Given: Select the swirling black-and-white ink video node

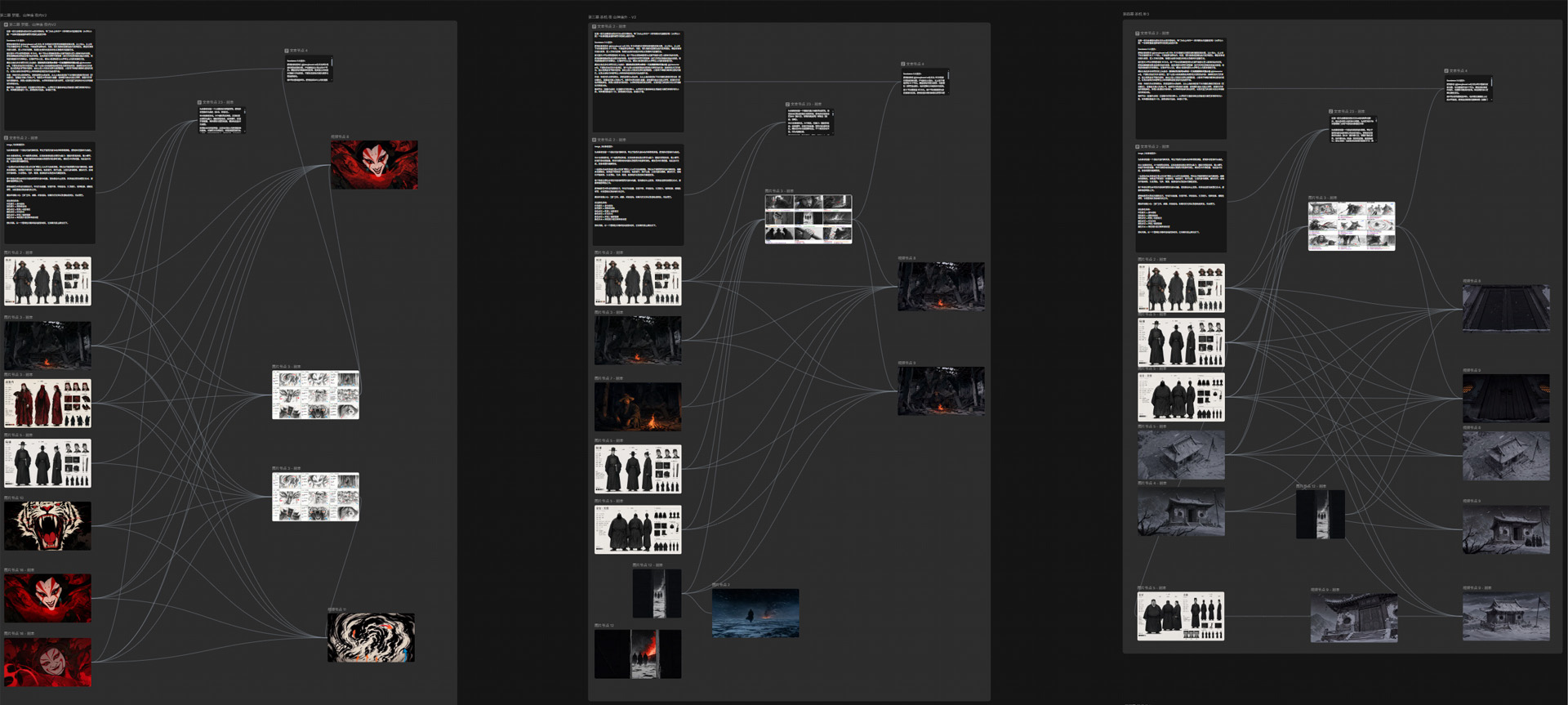Looking at the screenshot, I should point(371,637).
